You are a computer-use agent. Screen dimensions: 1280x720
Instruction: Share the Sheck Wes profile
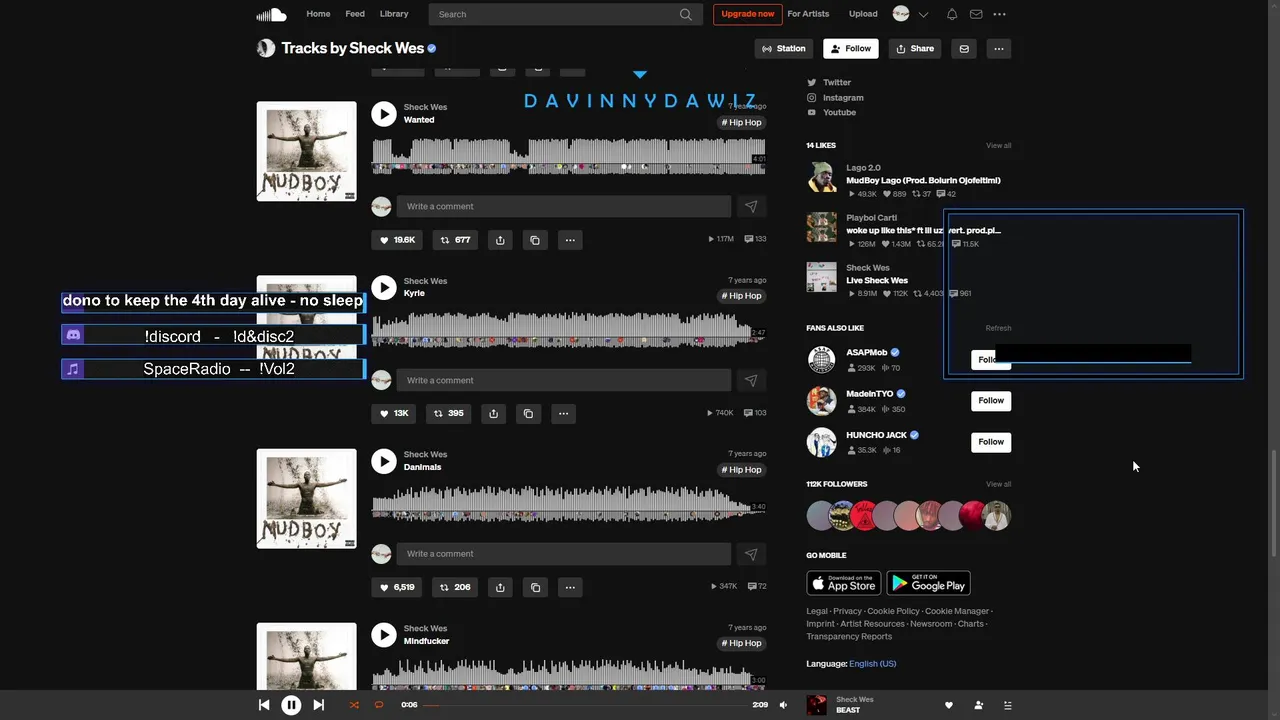[915, 48]
